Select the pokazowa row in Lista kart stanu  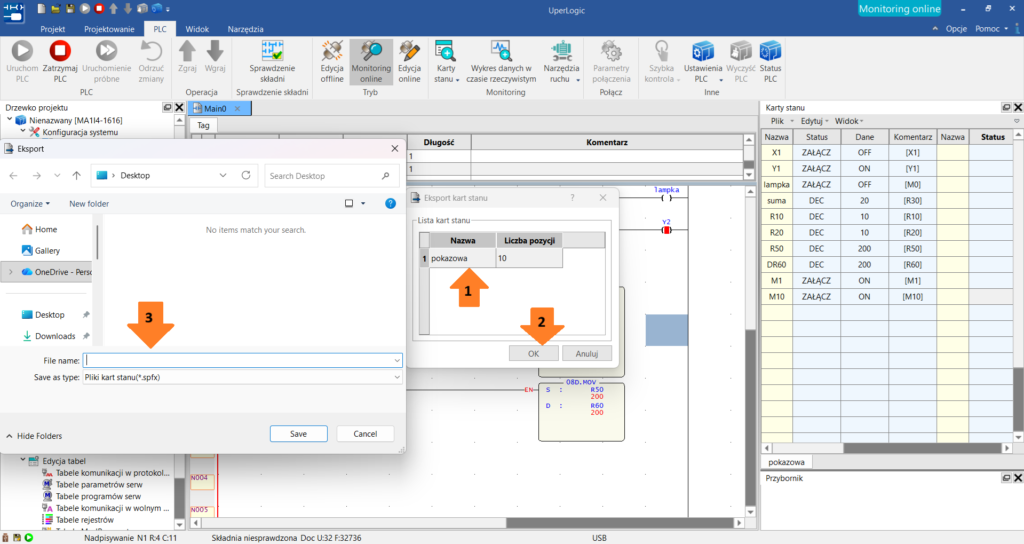tap(492, 259)
